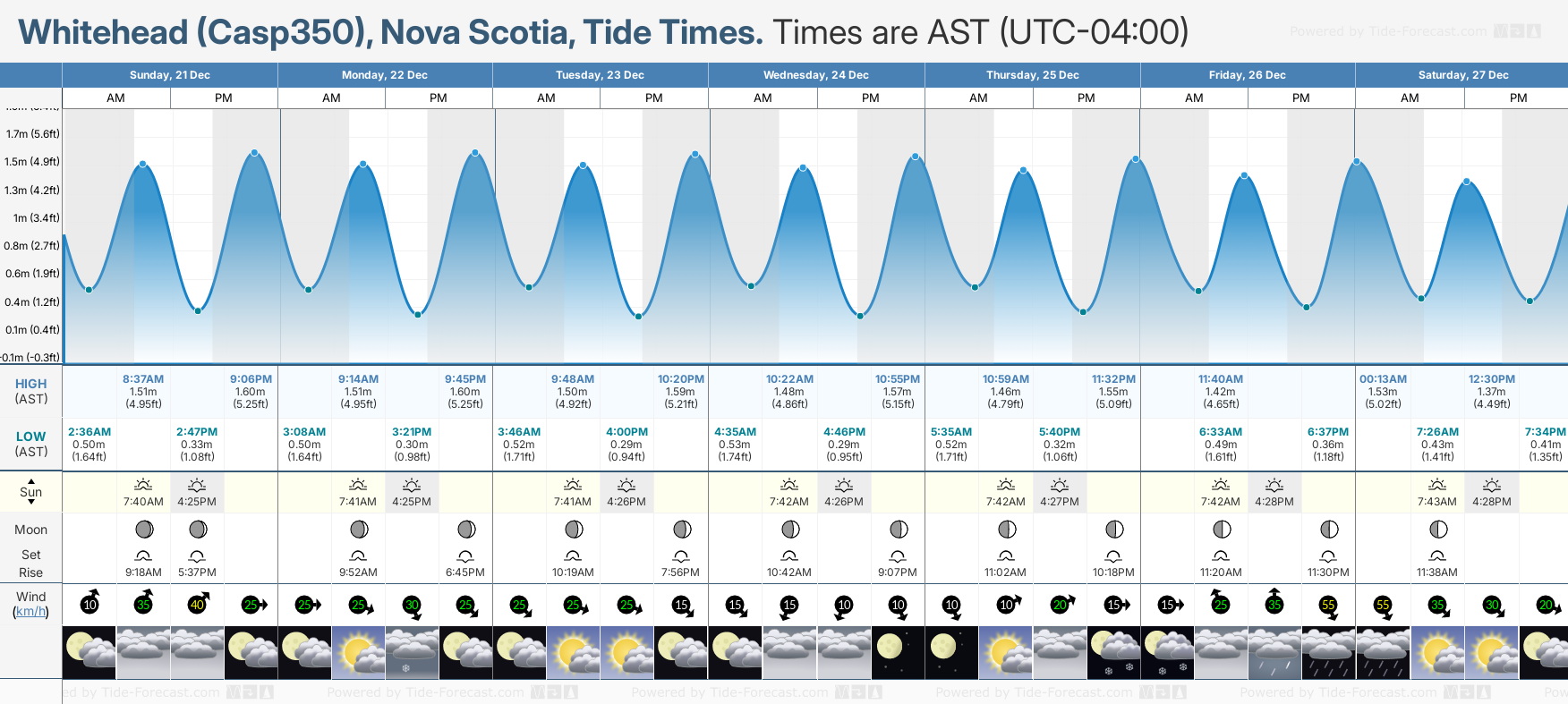
Task: Click the moon phase icon above 10:18PM
Action: click(1113, 530)
